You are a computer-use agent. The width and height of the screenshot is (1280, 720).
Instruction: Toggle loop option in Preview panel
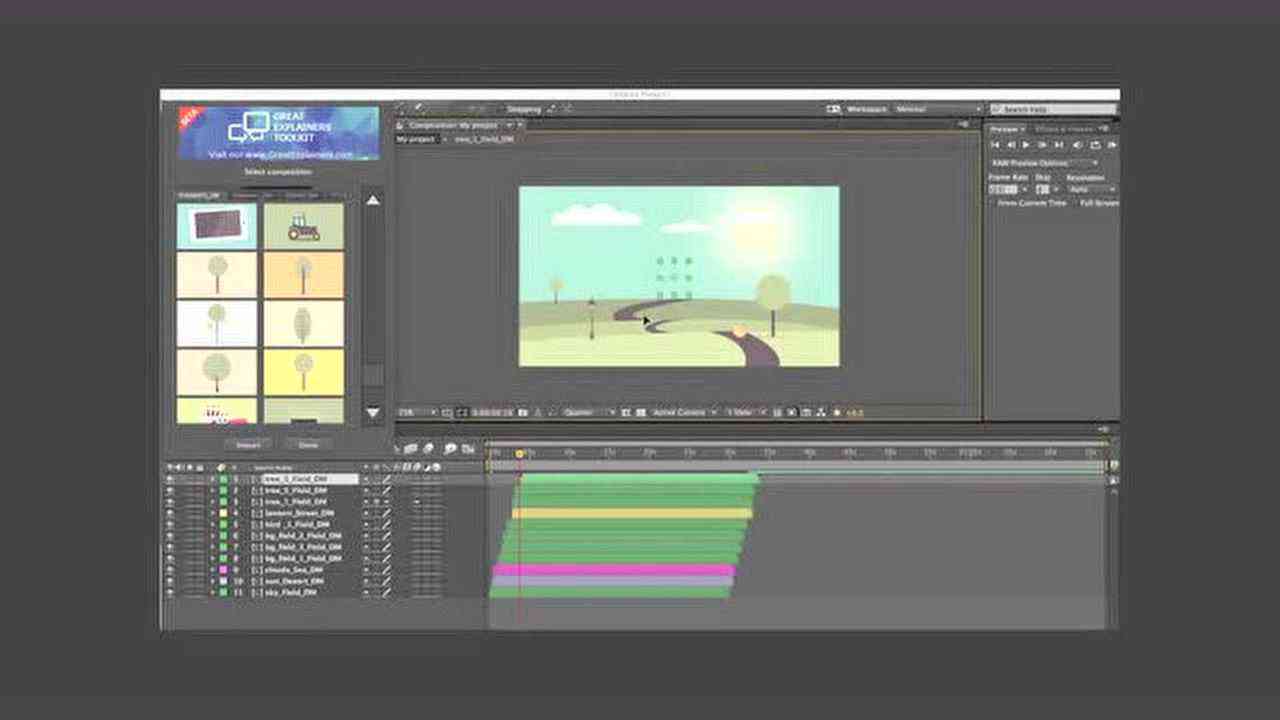pos(1095,145)
